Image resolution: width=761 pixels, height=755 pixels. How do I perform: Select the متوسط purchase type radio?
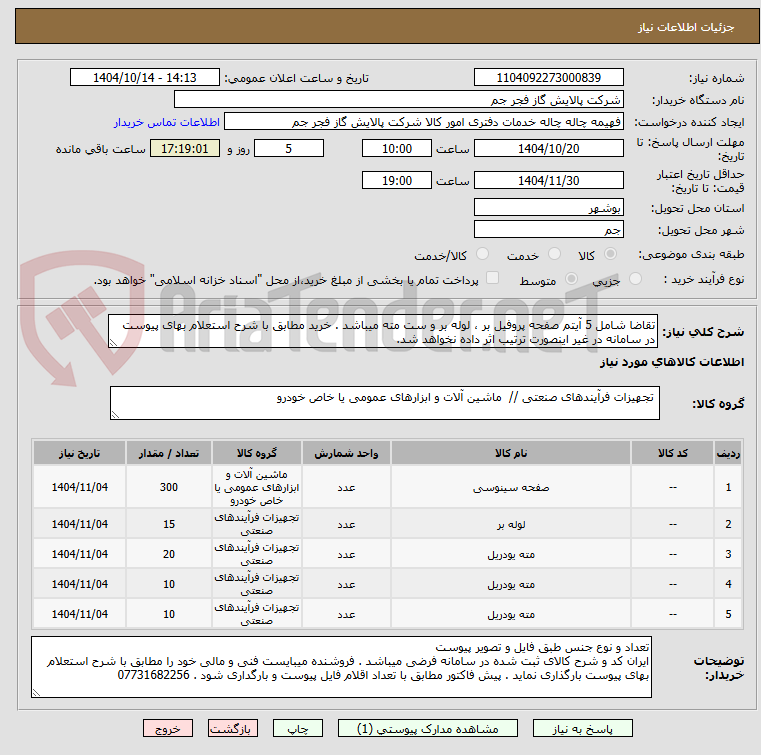coord(571,279)
